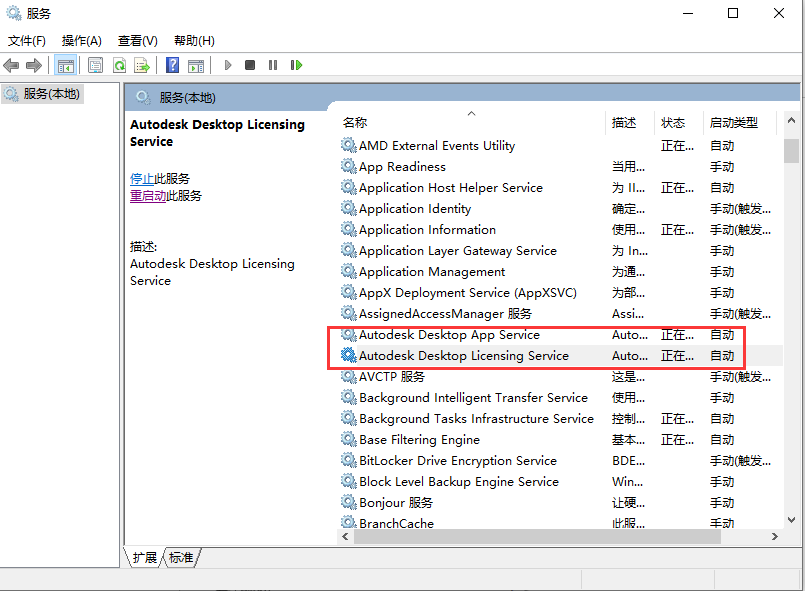
Task: Select 服务(本地) in the left tree
Action: coord(51,94)
